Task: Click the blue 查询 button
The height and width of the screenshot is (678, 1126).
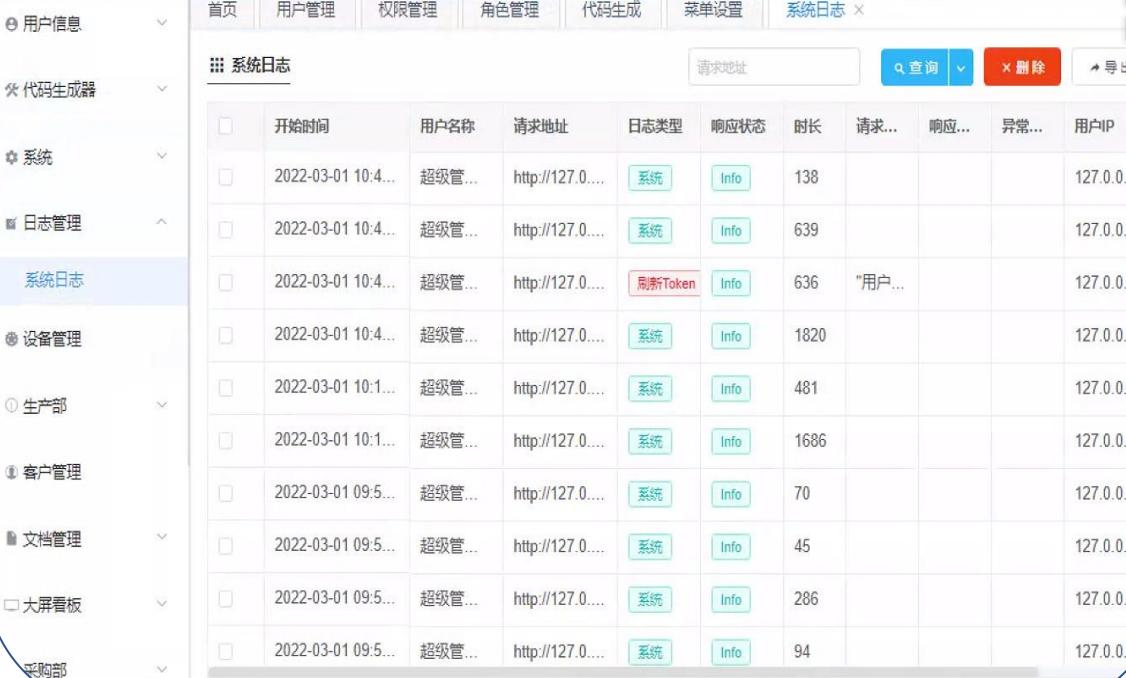Action: pos(915,68)
